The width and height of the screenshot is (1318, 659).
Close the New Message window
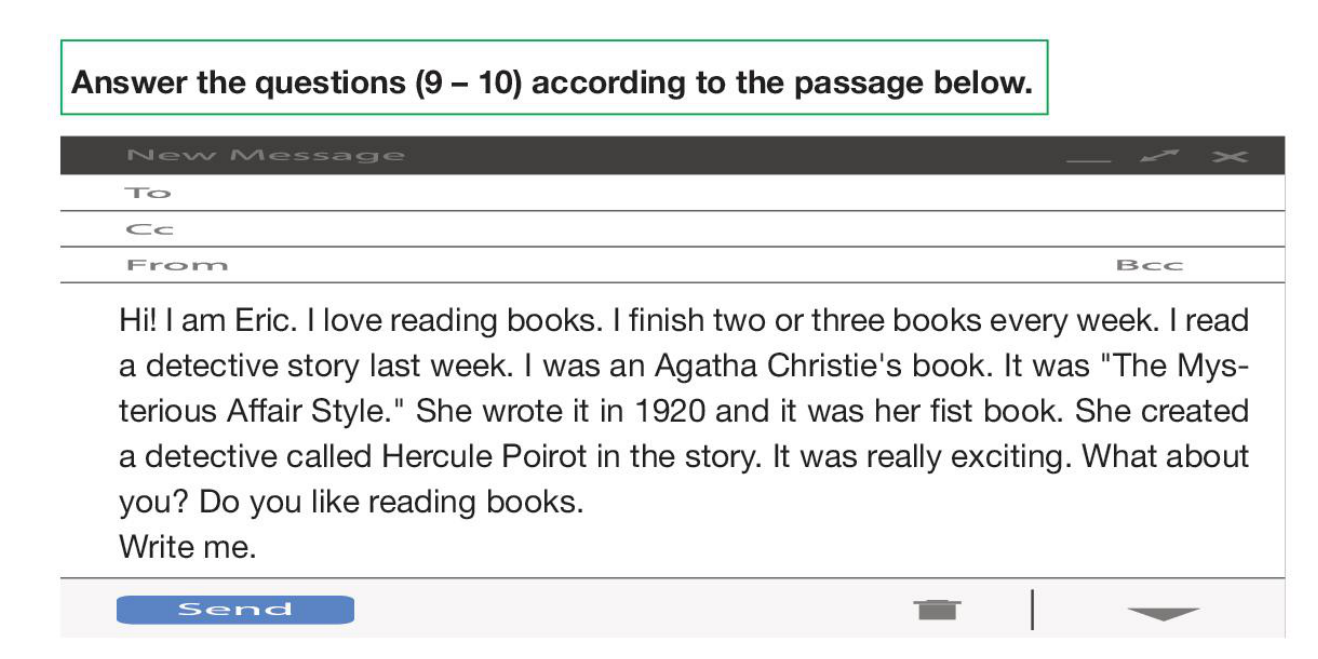1229,157
